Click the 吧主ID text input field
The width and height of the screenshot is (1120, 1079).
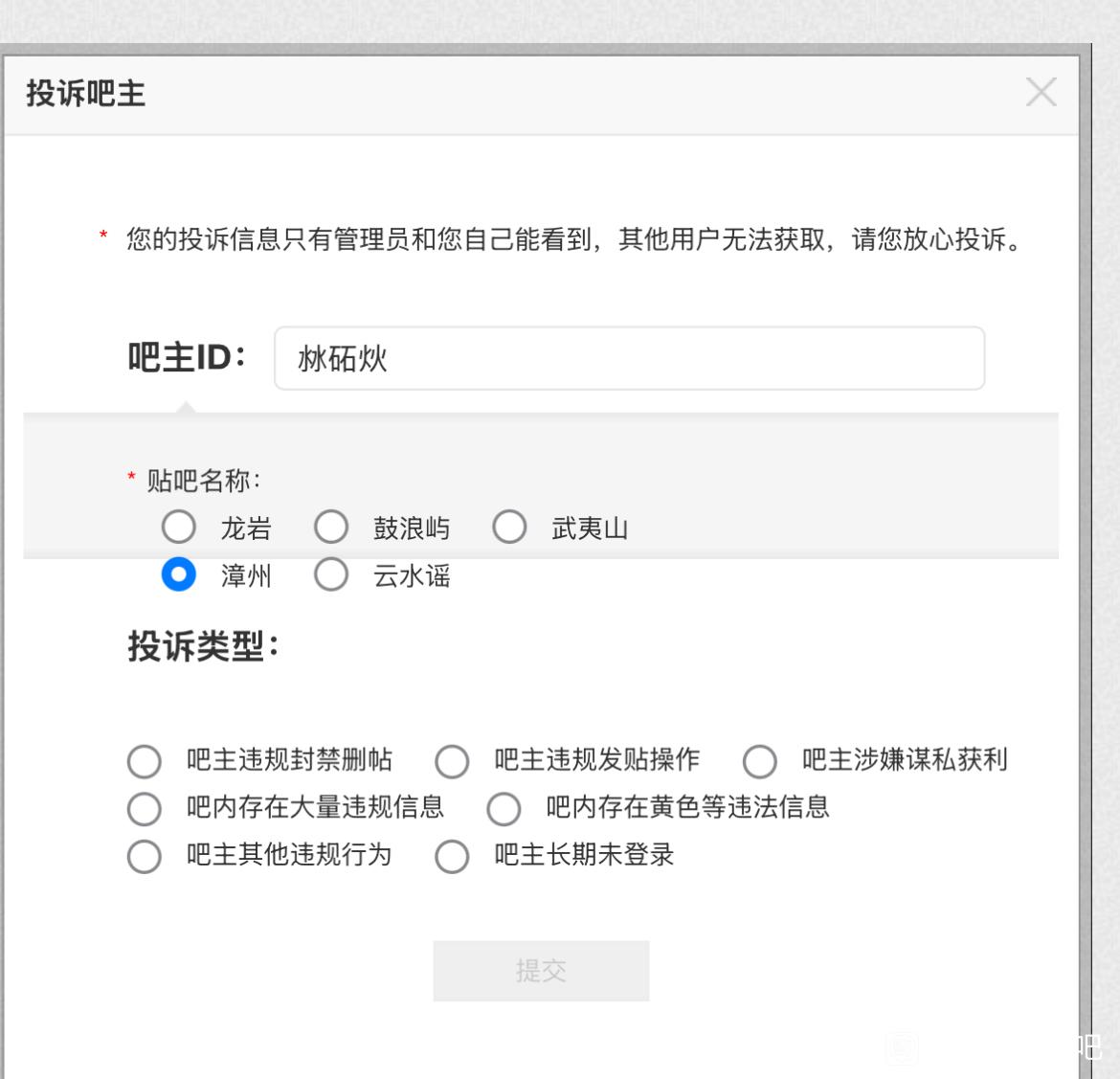pyautogui.click(x=629, y=359)
